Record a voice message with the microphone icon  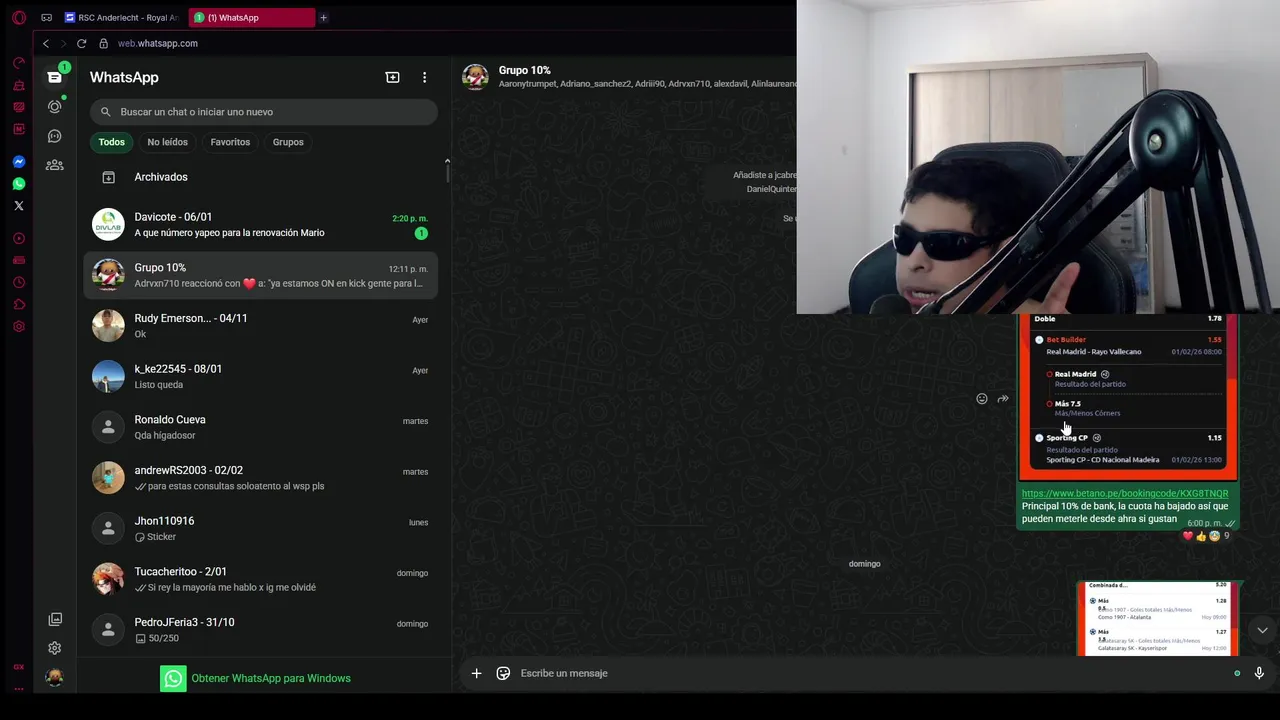point(1259,673)
